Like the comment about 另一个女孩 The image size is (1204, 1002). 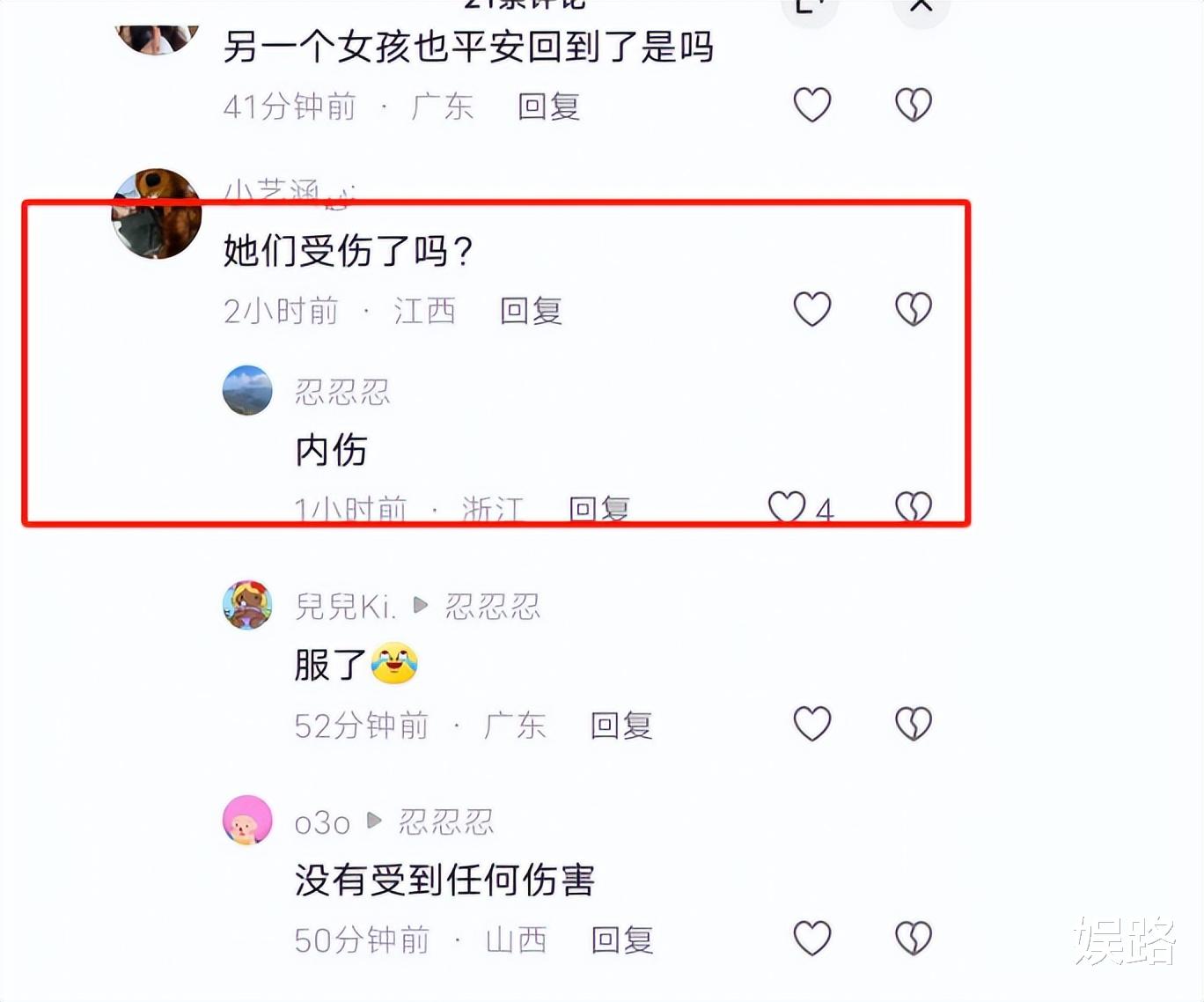tap(812, 105)
